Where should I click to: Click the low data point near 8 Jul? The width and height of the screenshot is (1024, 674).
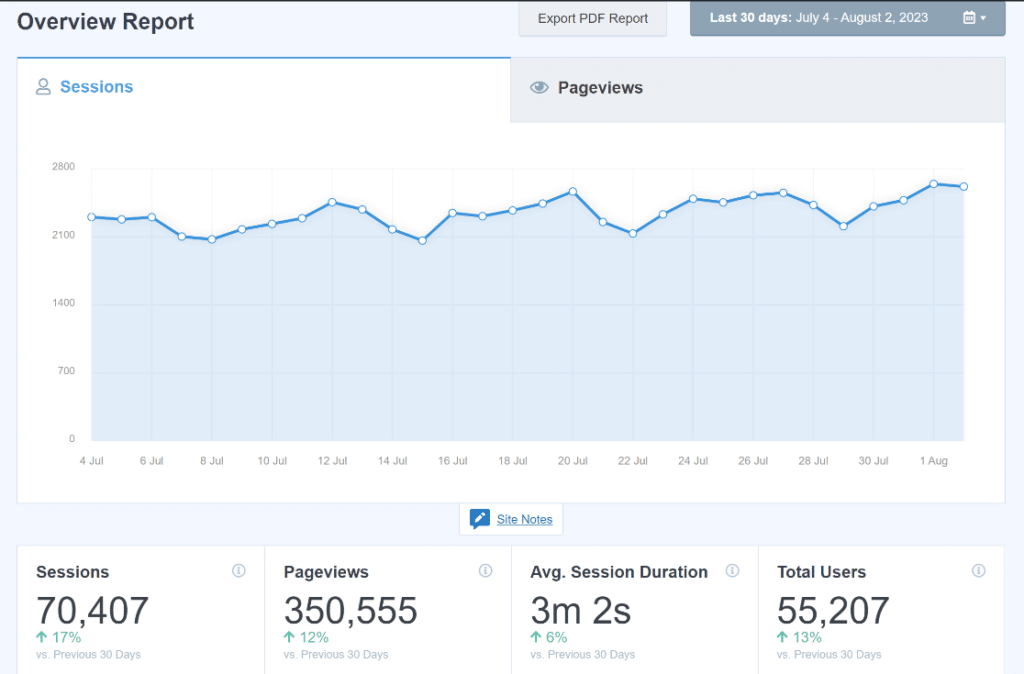point(212,239)
